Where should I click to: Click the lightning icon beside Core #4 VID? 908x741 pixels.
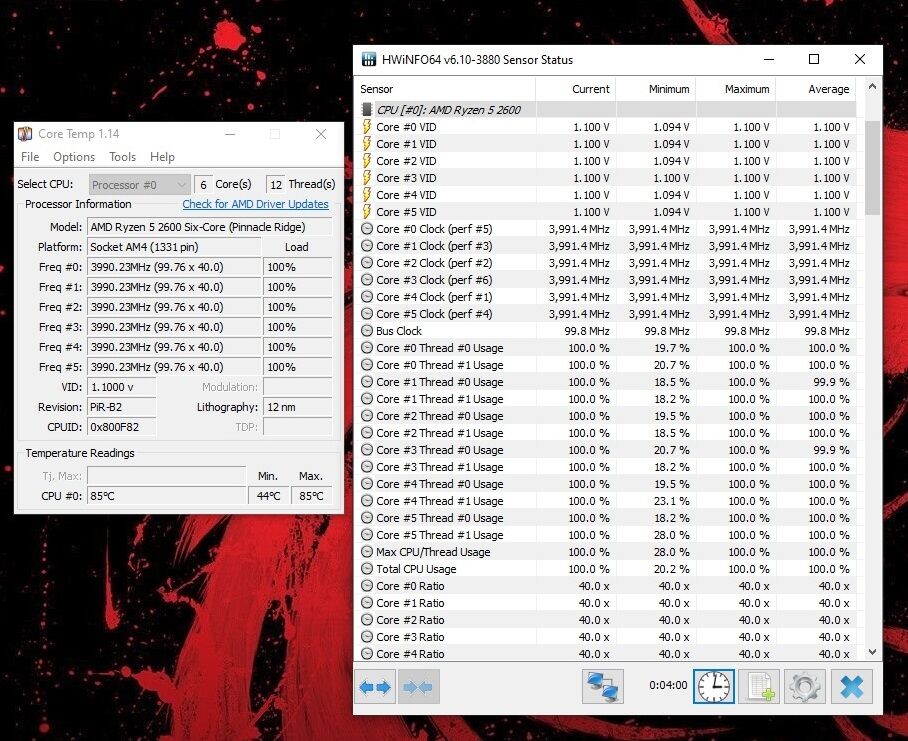pyautogui.click(x=367, y=195)
